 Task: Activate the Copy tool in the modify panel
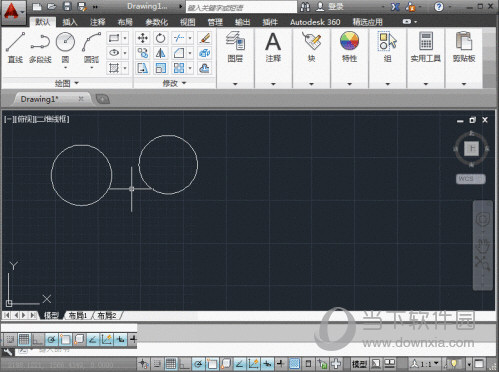pos(143,53)
